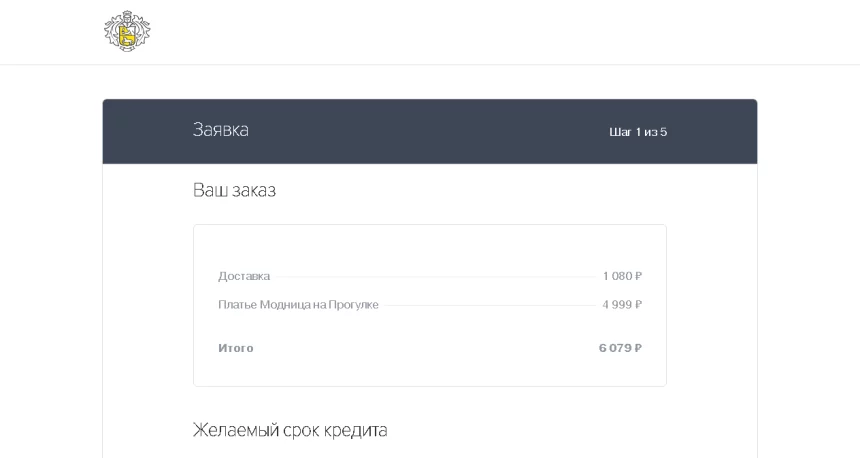The width and height of the screenshot is (860, 458).
Task: Click the Tinkoff bank crest logo
Action: click(126, 31)
